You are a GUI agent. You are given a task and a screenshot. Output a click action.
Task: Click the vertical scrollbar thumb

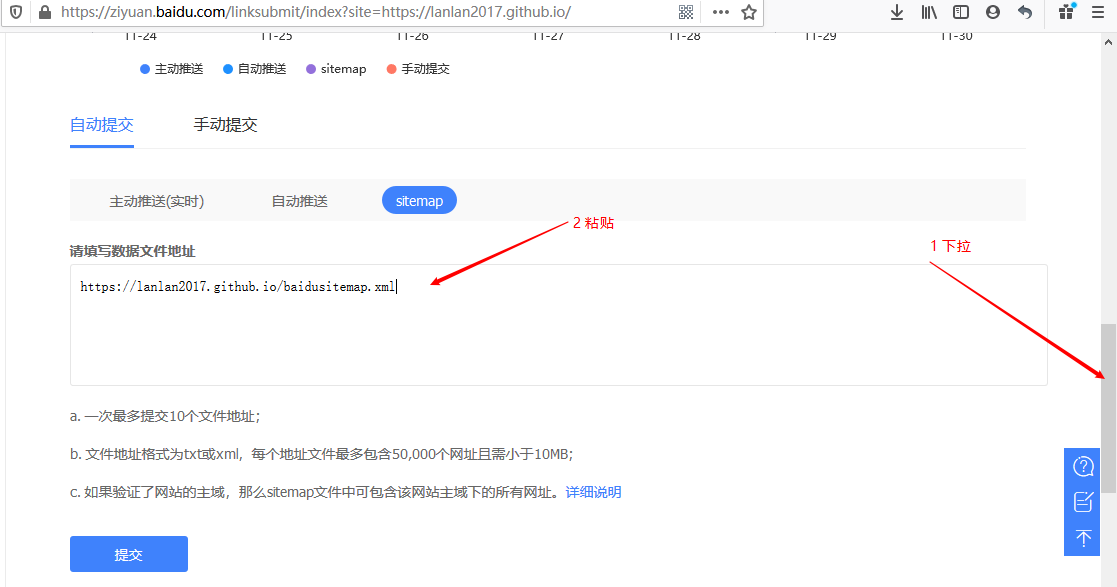point(1108,407)
